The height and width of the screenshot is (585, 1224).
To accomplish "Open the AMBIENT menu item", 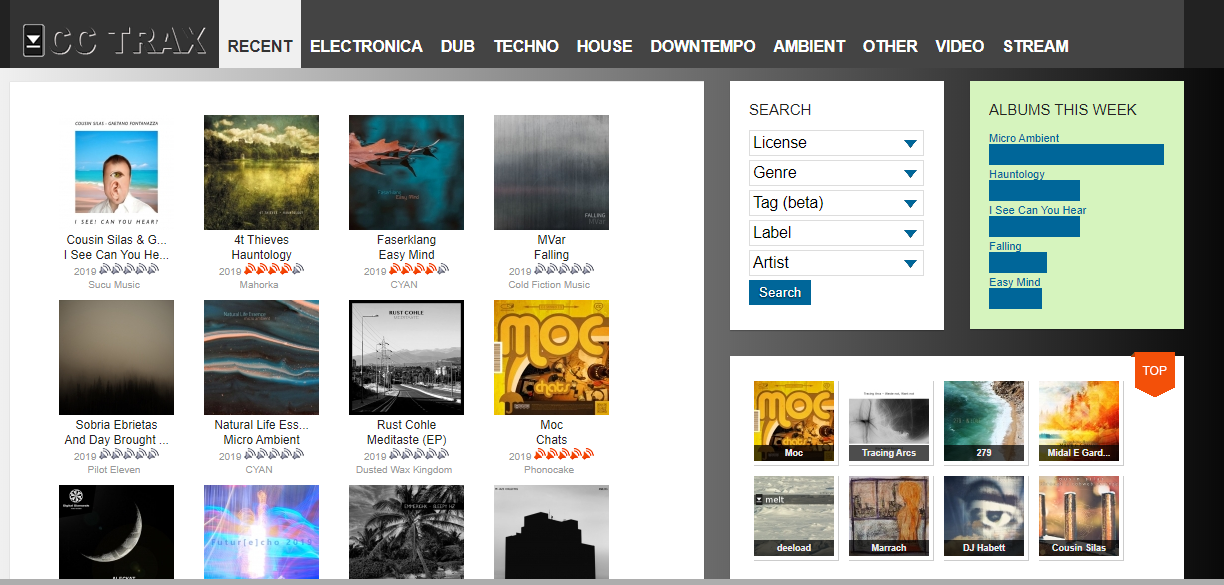I will (x=809, y=46).
